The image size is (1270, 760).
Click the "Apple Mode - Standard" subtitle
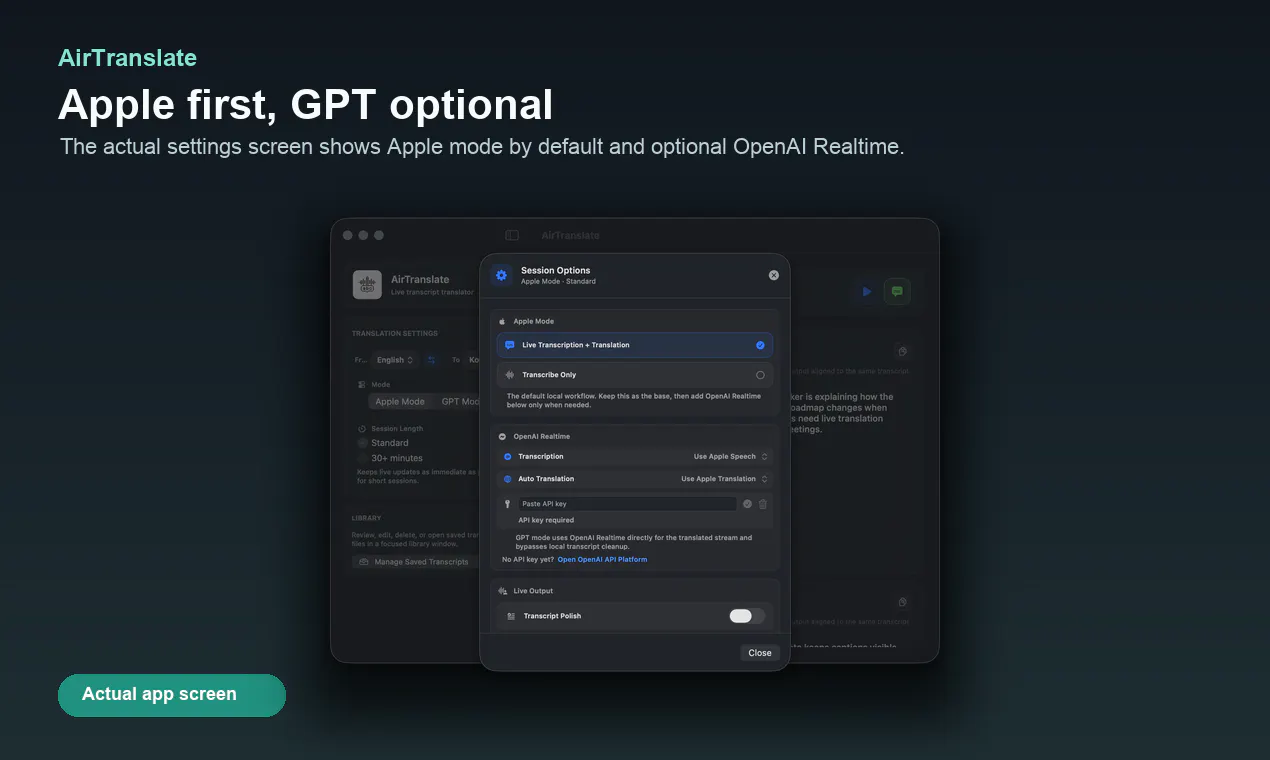click(558, 282)
